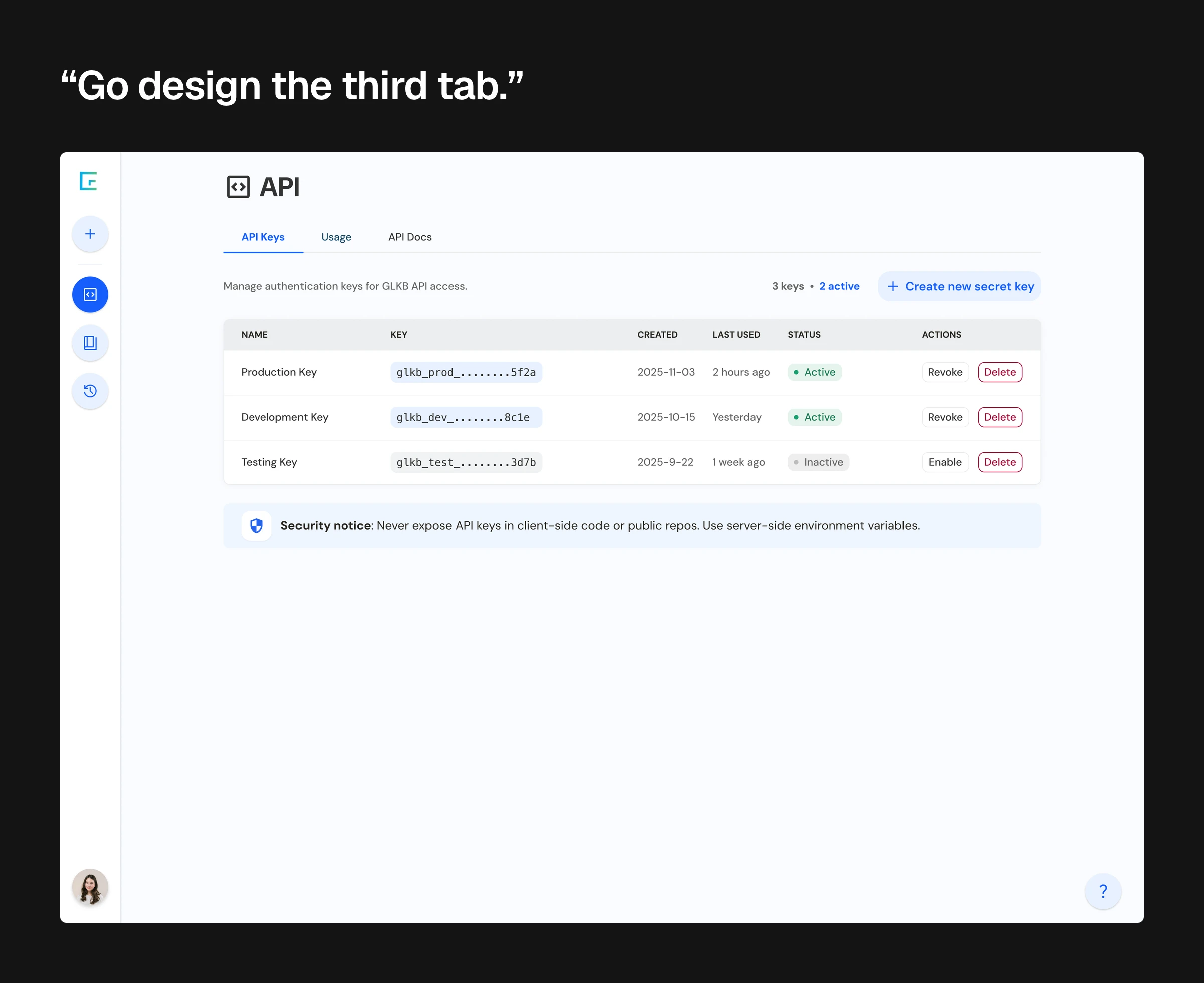This screenshot has width=1204, height=983.
Task: Open the help question mark button
Action: [1103, 891]
